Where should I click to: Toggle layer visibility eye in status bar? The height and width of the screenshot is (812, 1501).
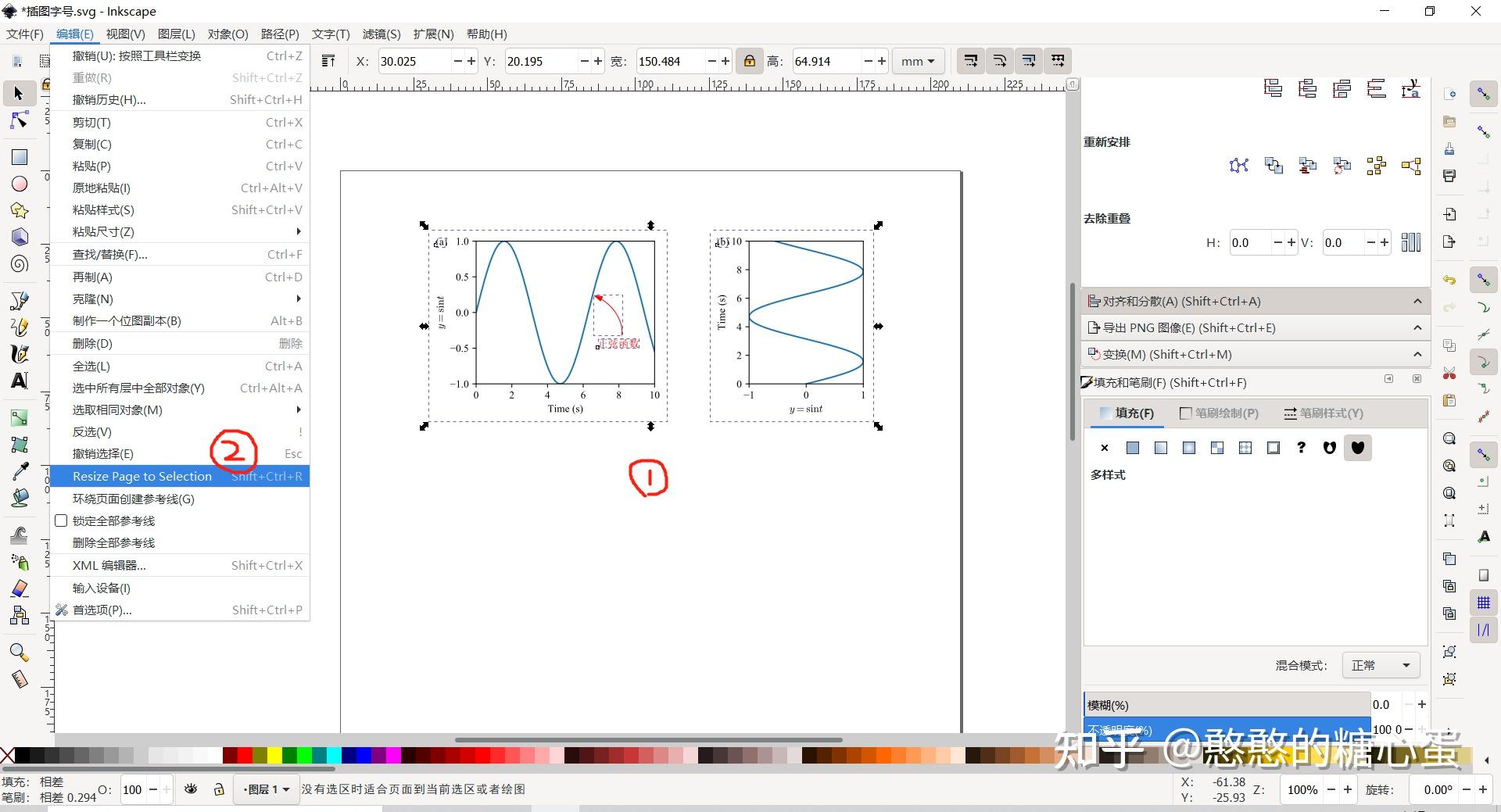[191, 789]
